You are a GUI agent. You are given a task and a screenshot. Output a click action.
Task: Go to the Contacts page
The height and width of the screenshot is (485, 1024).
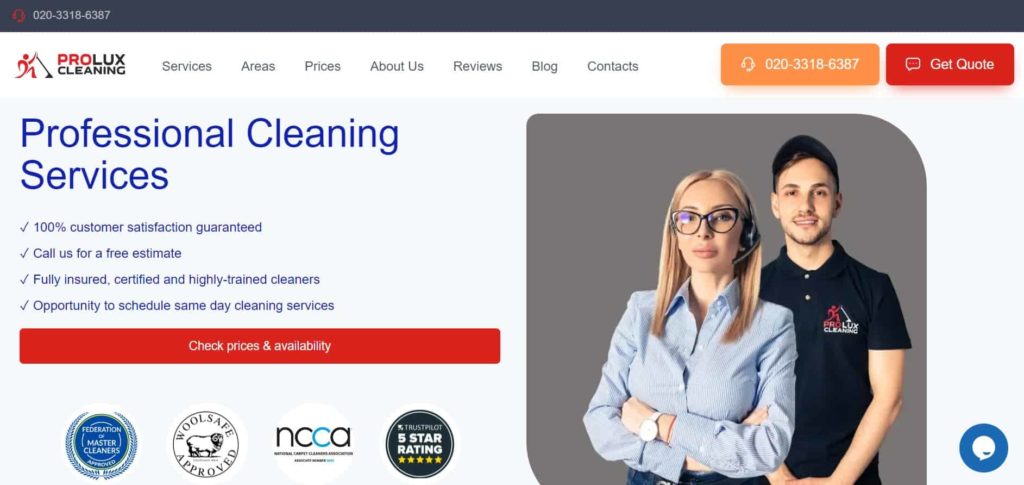pos(613,66)
